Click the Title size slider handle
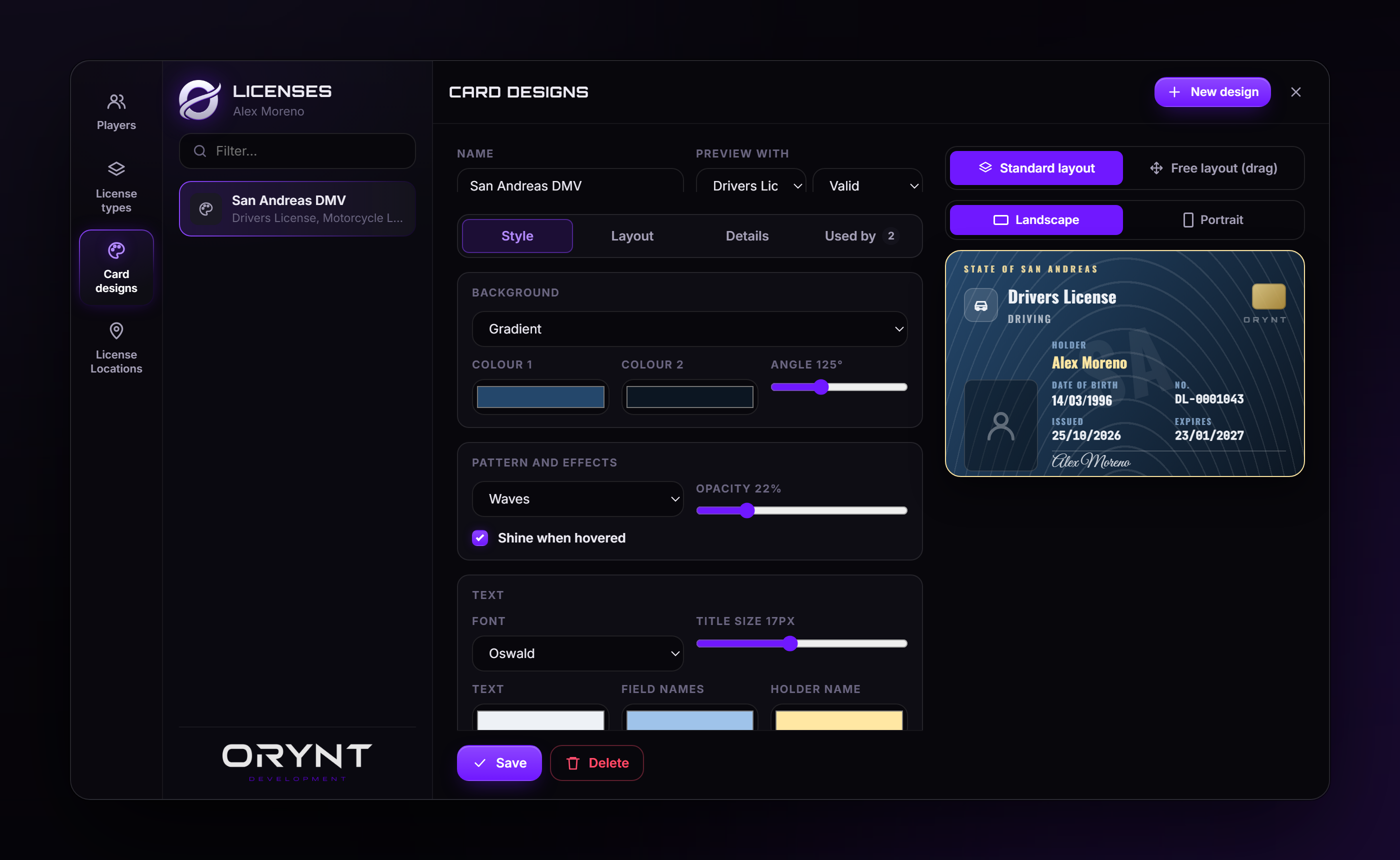 [x=790, y=643]
